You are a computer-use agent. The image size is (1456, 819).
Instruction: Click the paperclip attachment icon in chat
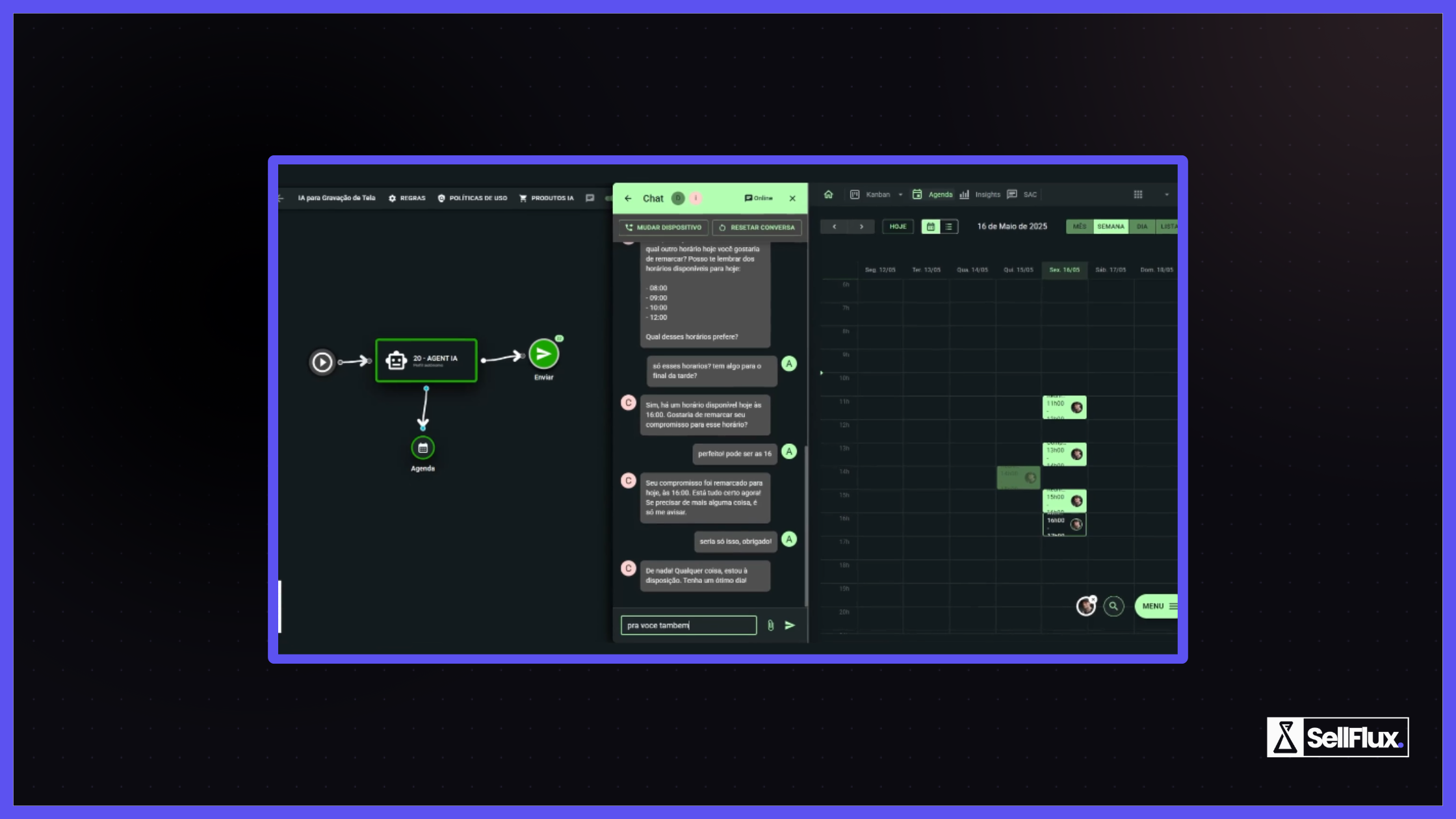tap(770, 625)
